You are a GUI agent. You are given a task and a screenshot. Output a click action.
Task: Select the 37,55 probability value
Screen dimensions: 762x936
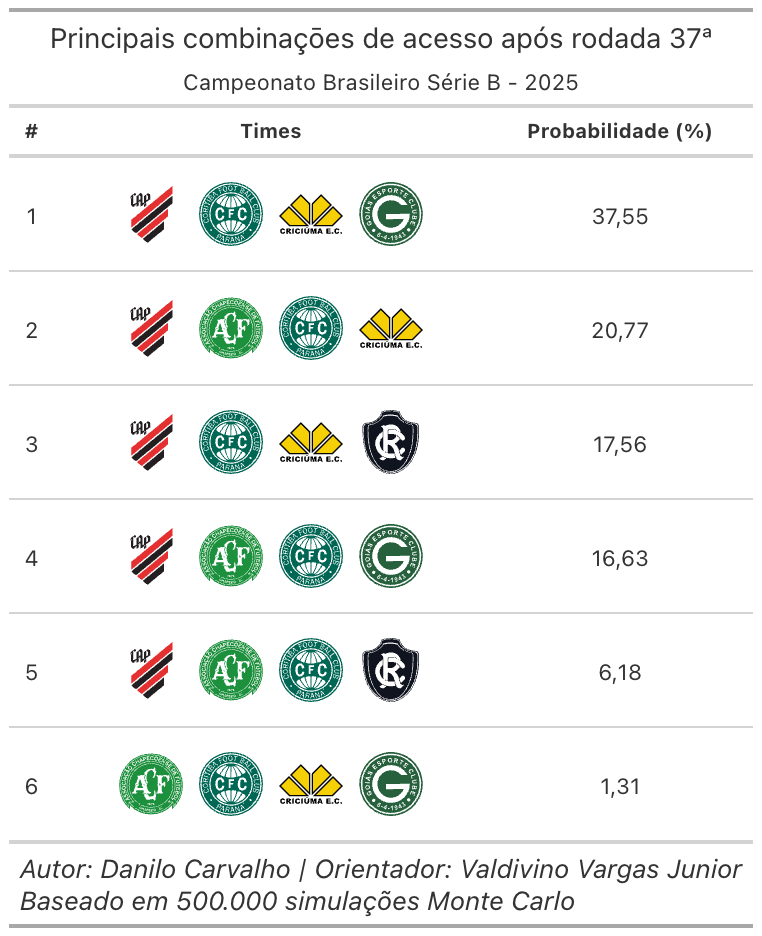620,216
